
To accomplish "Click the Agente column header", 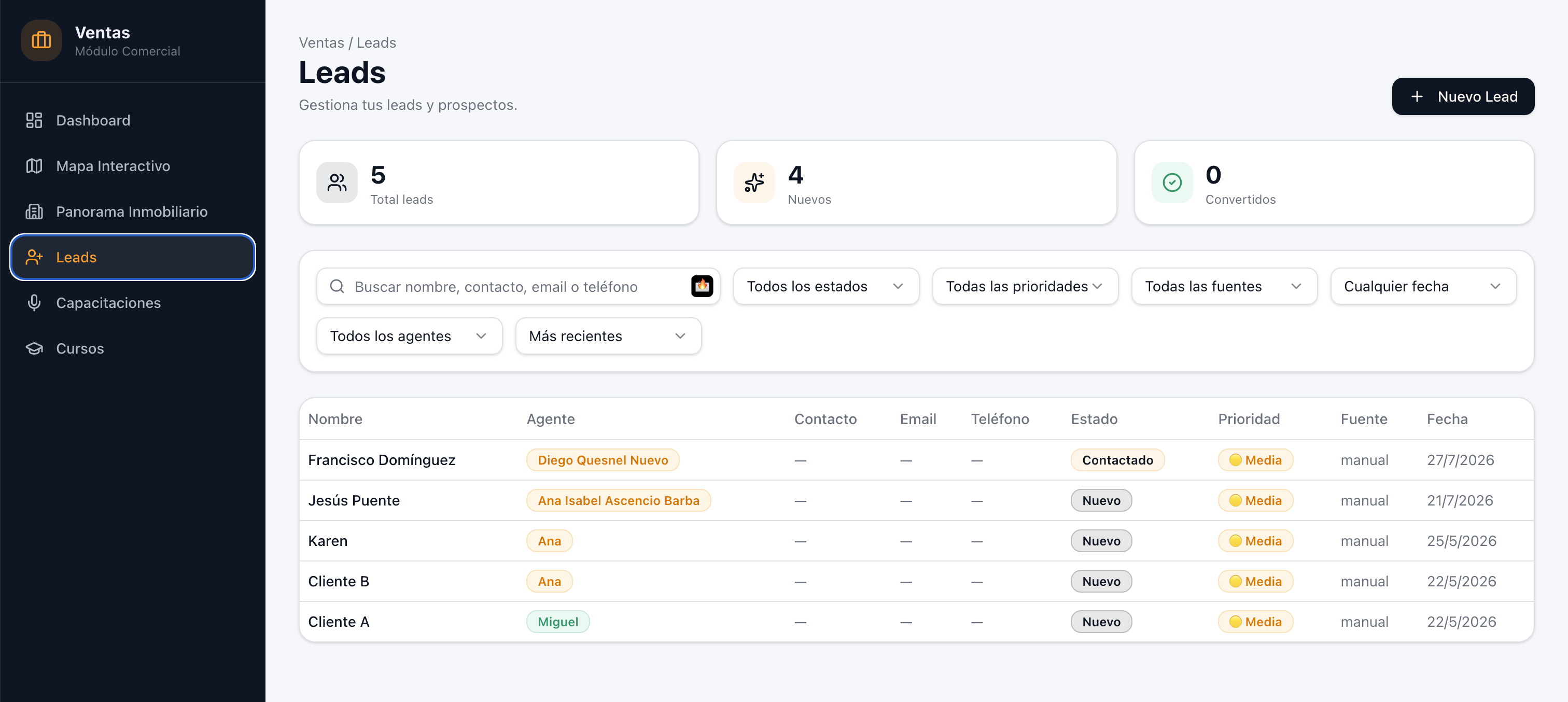I will click(550, 419).
